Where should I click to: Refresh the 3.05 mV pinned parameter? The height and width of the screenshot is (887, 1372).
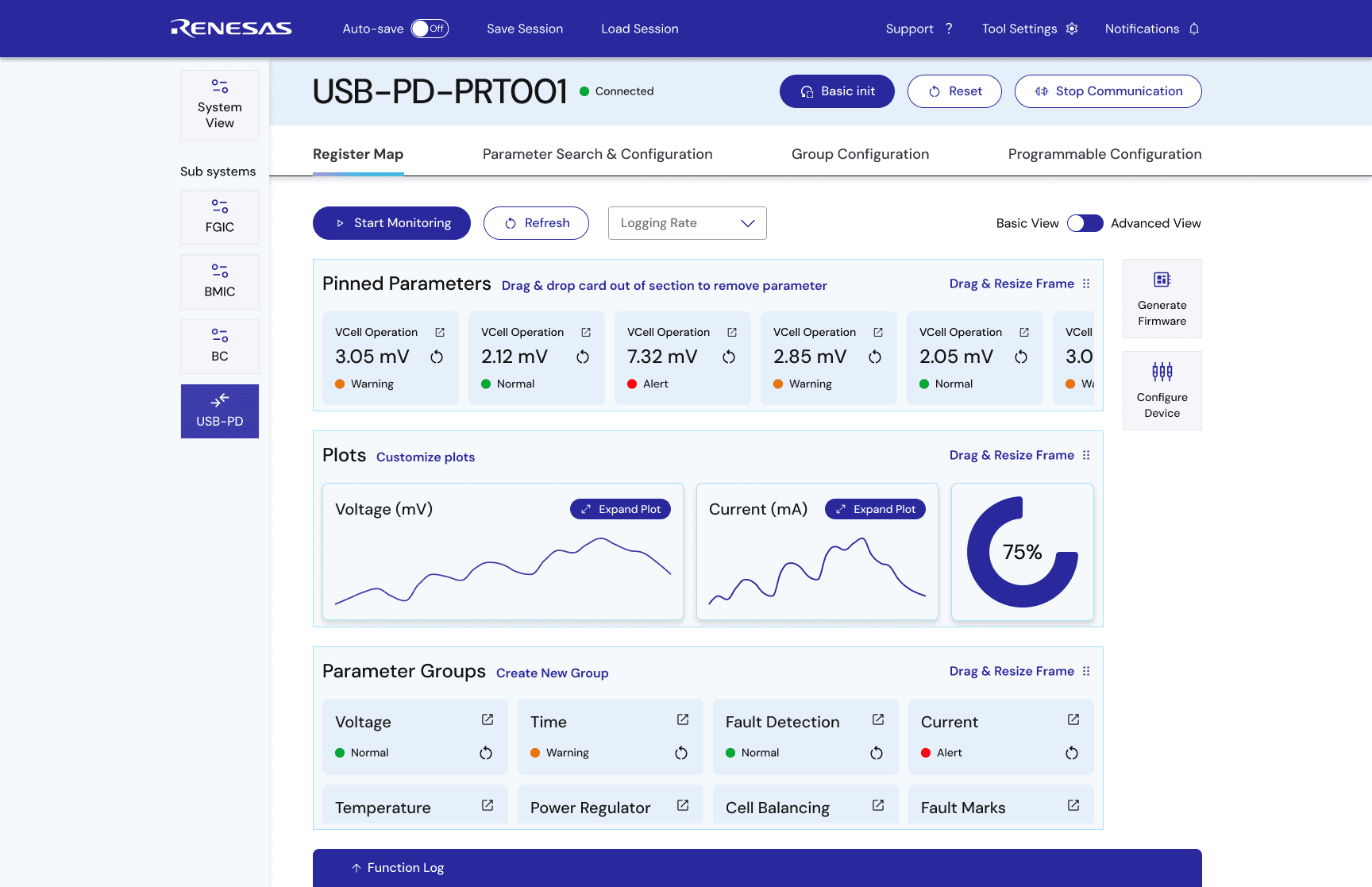point(437,357)
